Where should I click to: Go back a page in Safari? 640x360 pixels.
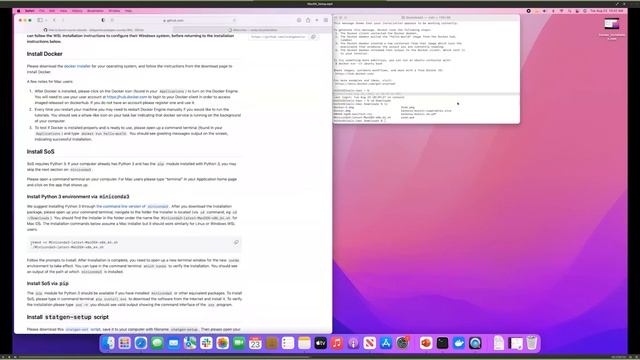click(54, 20)
